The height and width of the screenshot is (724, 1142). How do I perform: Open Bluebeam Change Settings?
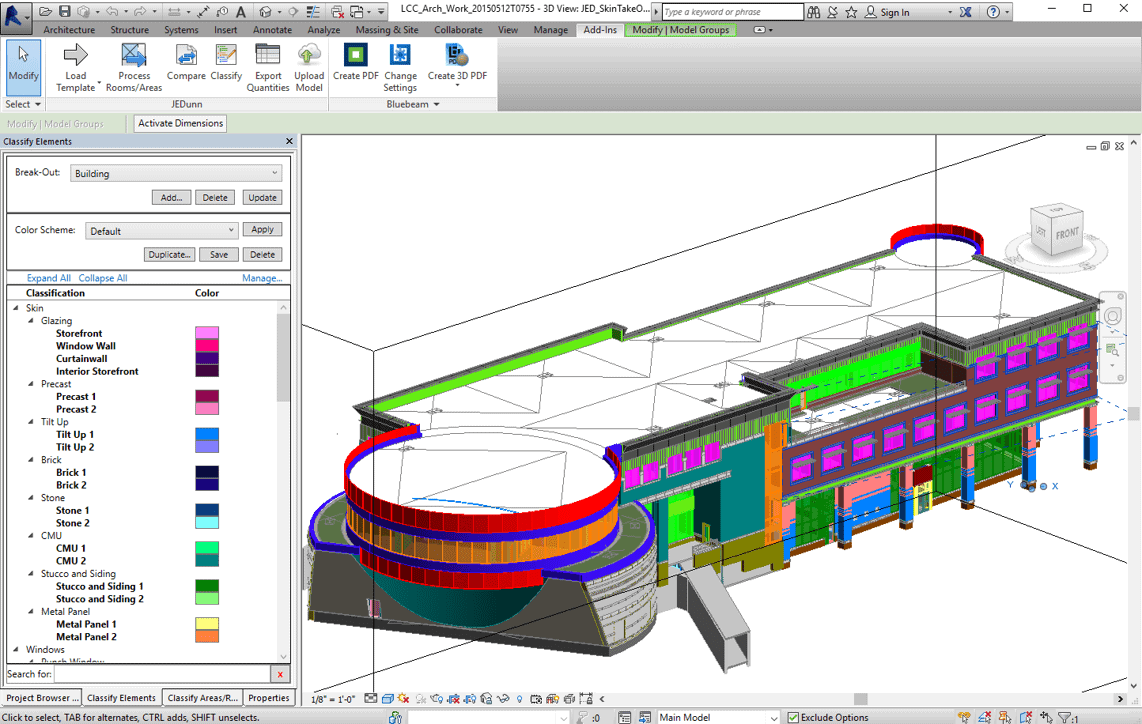[400, 56]
